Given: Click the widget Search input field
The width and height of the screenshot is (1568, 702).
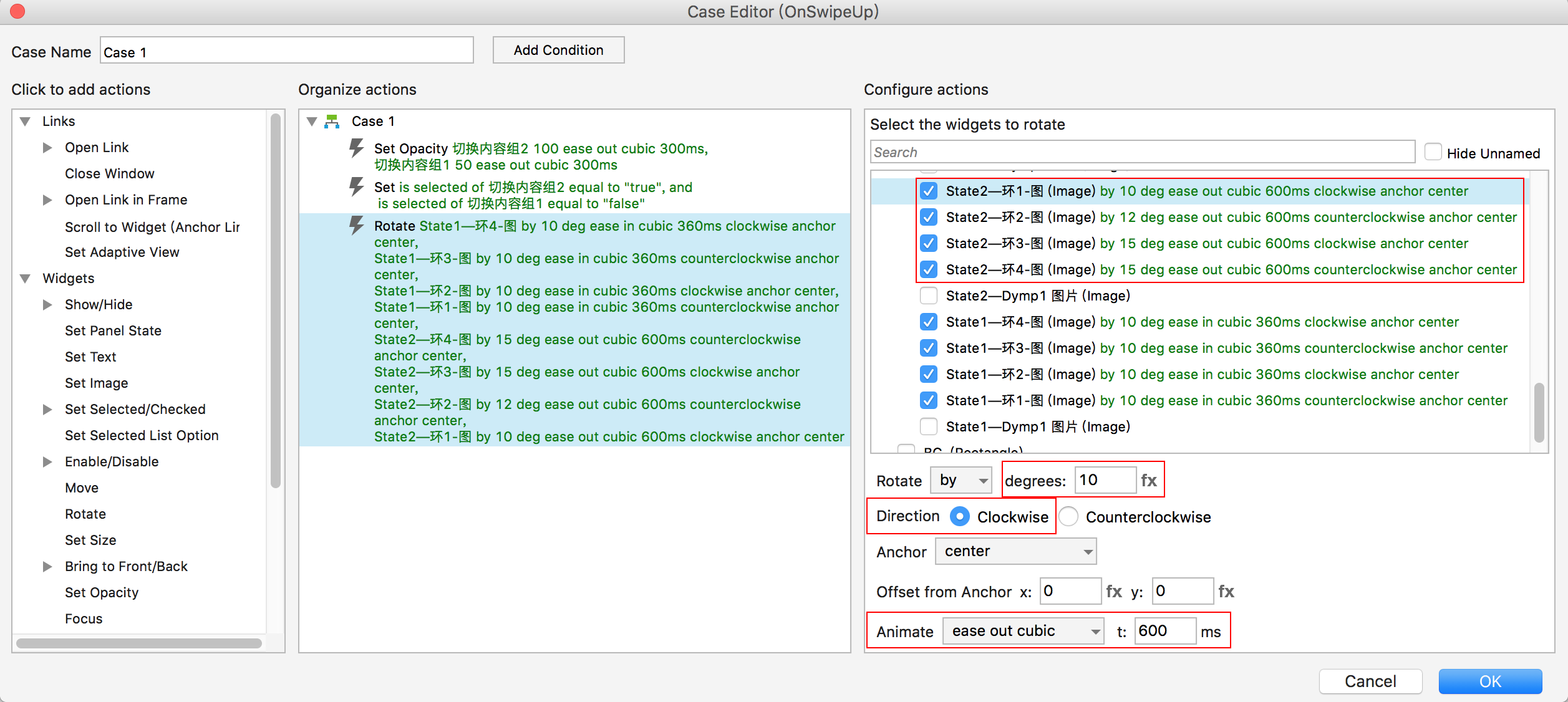Looking at the screenshot, I should (x=1141, y=153).
